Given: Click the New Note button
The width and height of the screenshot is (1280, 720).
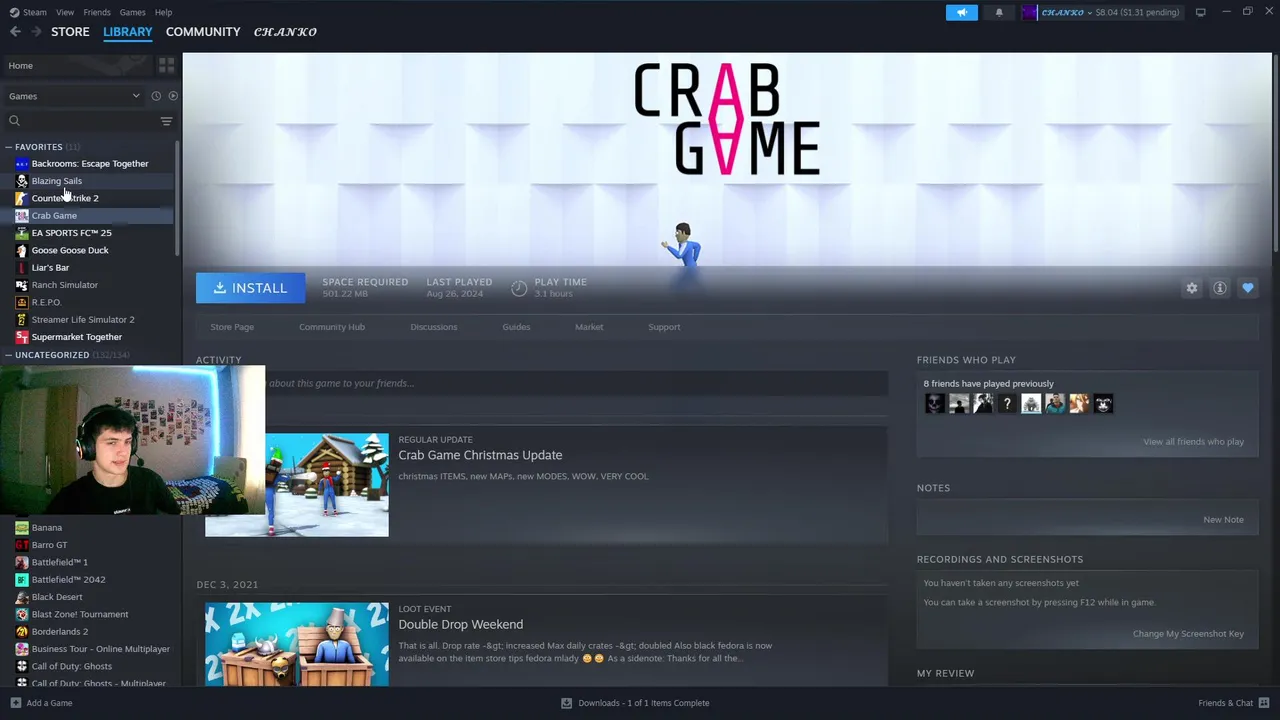Looking at the screenshot, I should point(1224,520).
